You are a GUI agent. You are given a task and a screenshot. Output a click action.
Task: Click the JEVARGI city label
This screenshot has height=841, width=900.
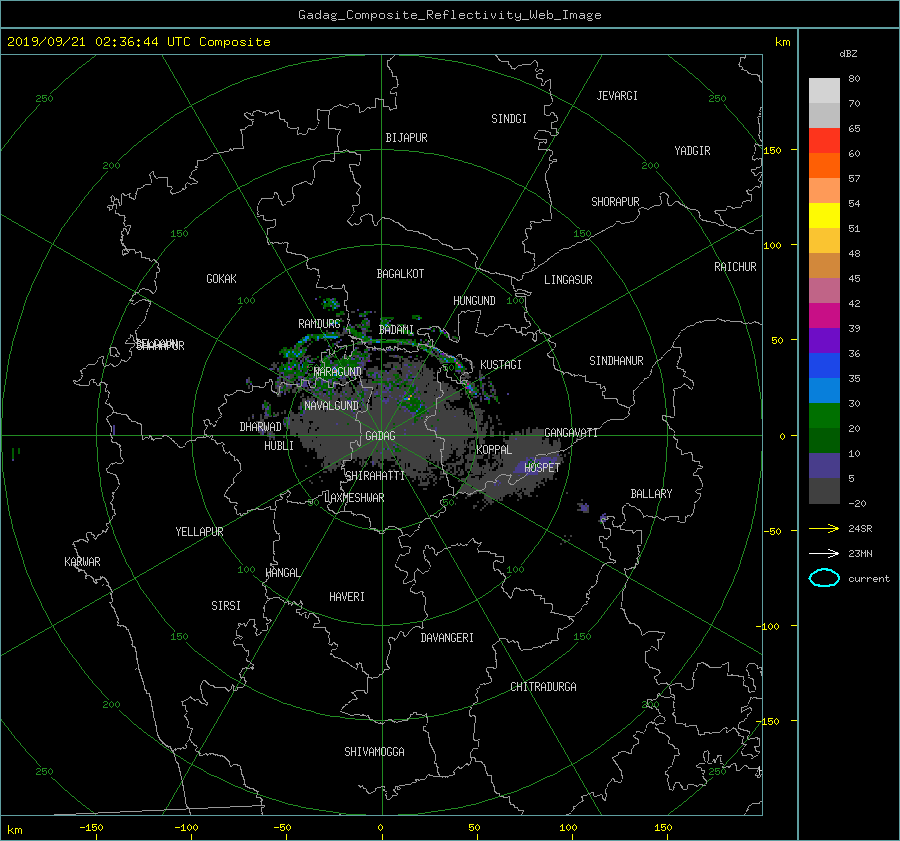[x=617, y=96]
